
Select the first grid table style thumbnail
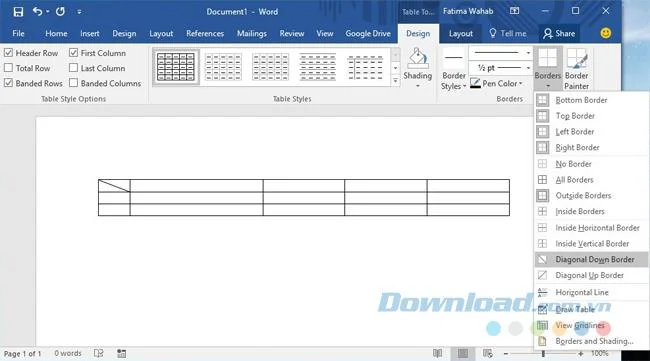pos(176,67)
